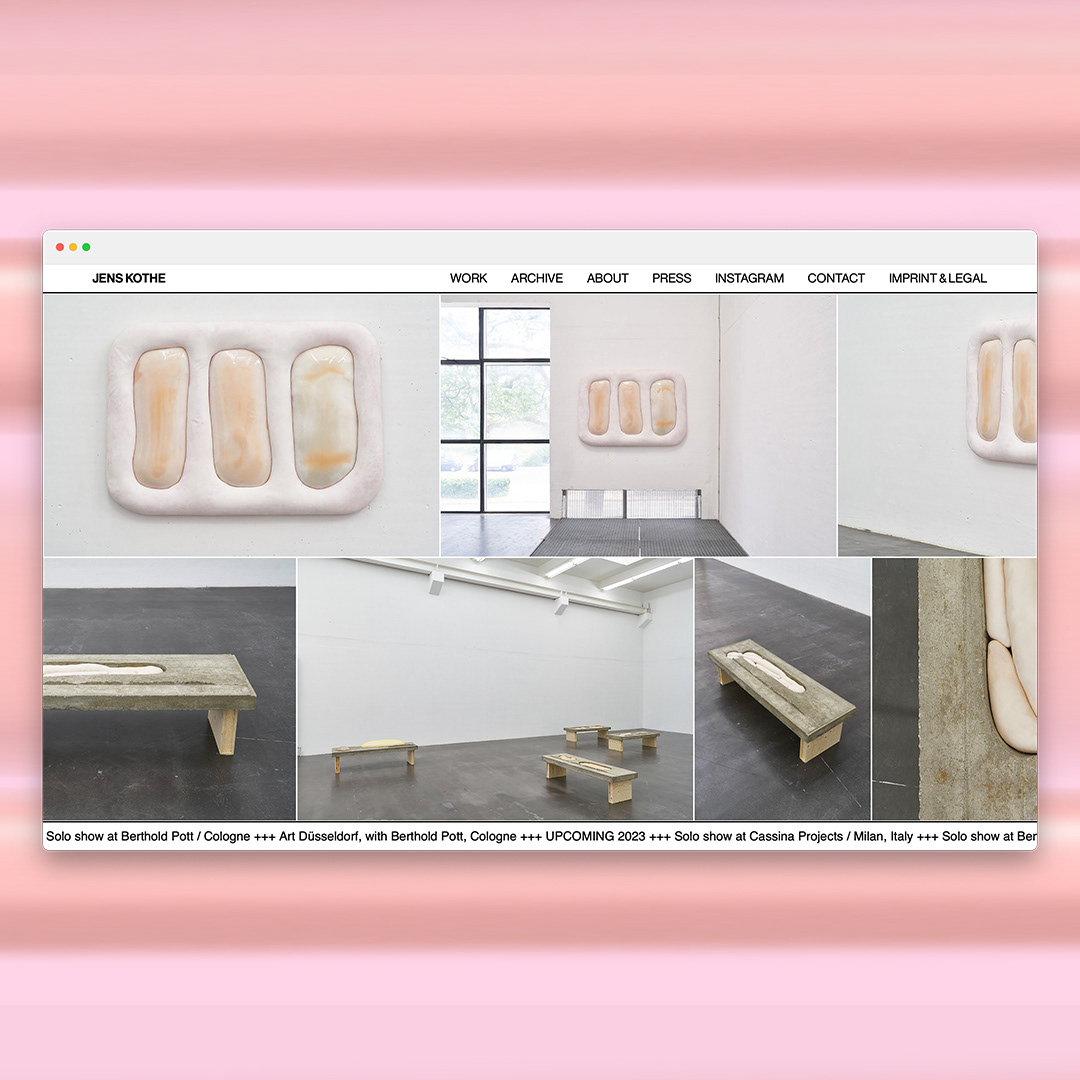Open gallery view with window and wall sculpture
The width and height of the screenshot is (1080, 1080).
coord(638,425)
